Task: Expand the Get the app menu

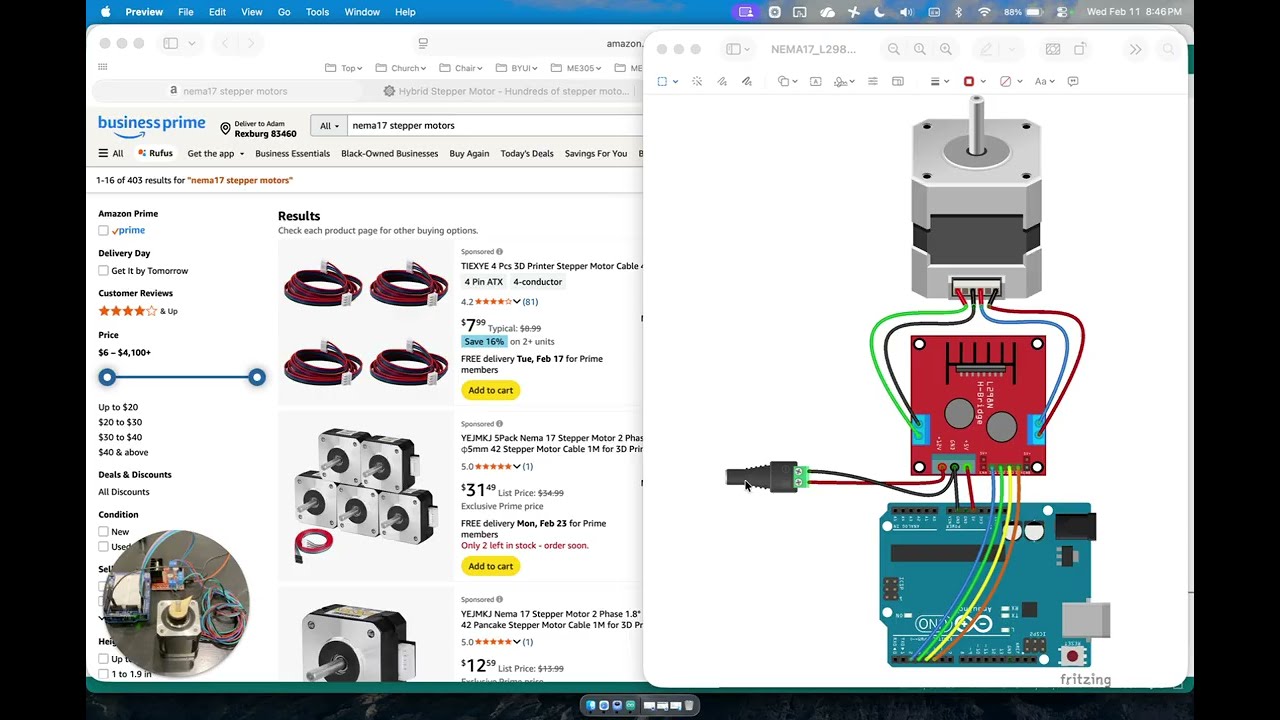Action: (x=216, y=154)
